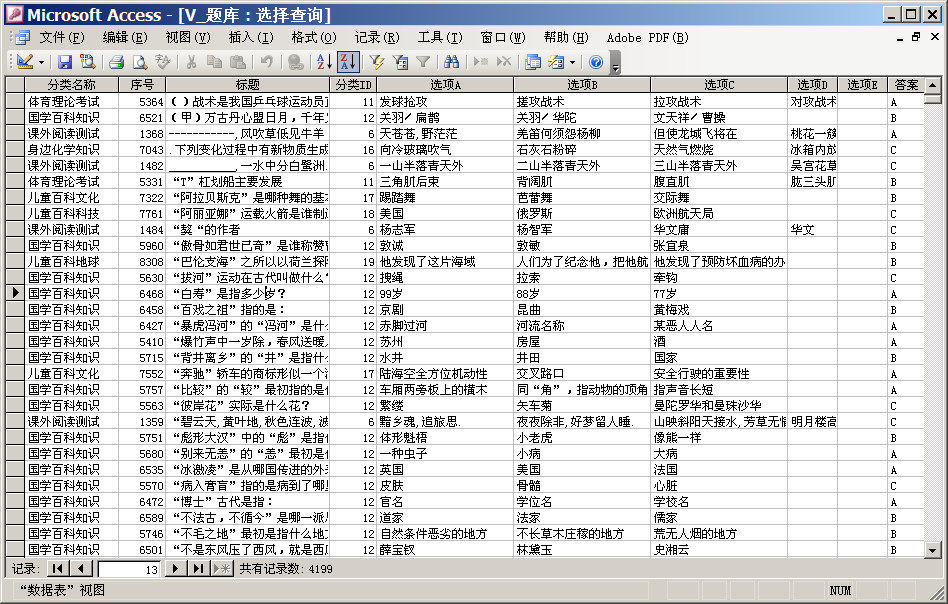
Task: Select the 分类ID column header
Action: (x=354, y=85)
